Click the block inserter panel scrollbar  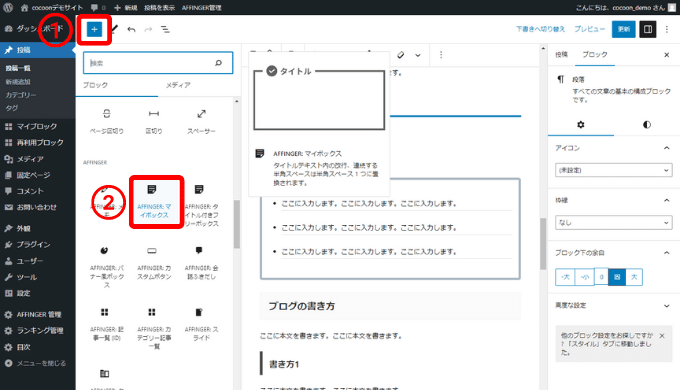click(237, 223)
